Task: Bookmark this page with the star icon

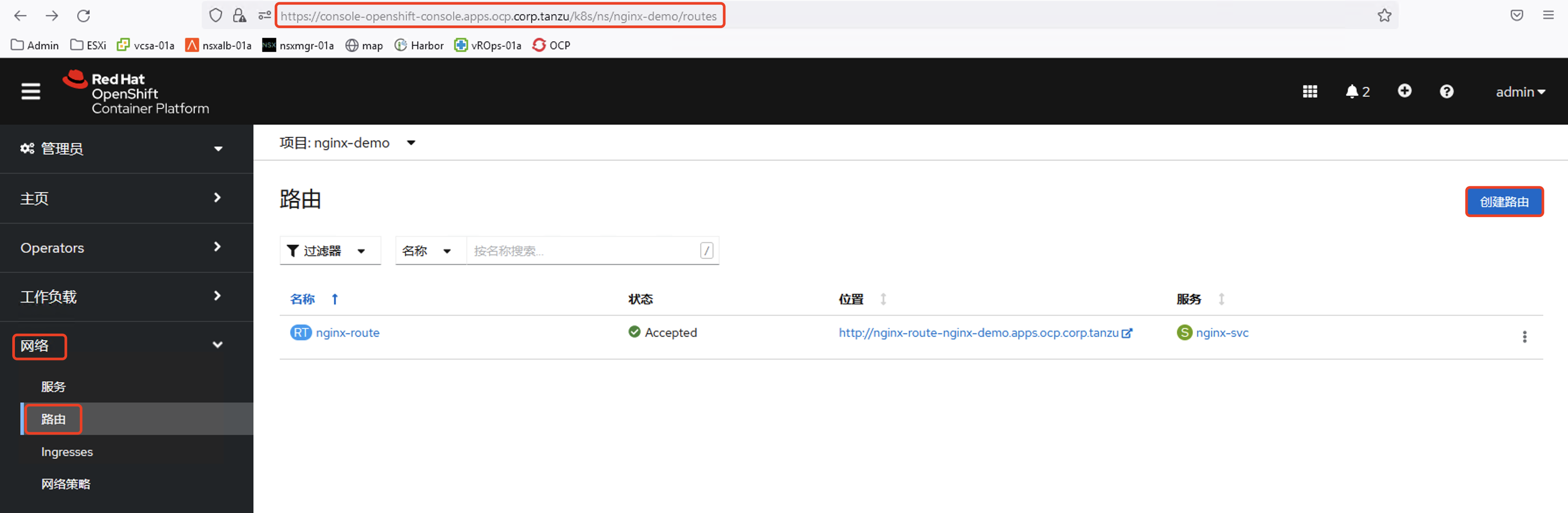Action: (1384, 15)
